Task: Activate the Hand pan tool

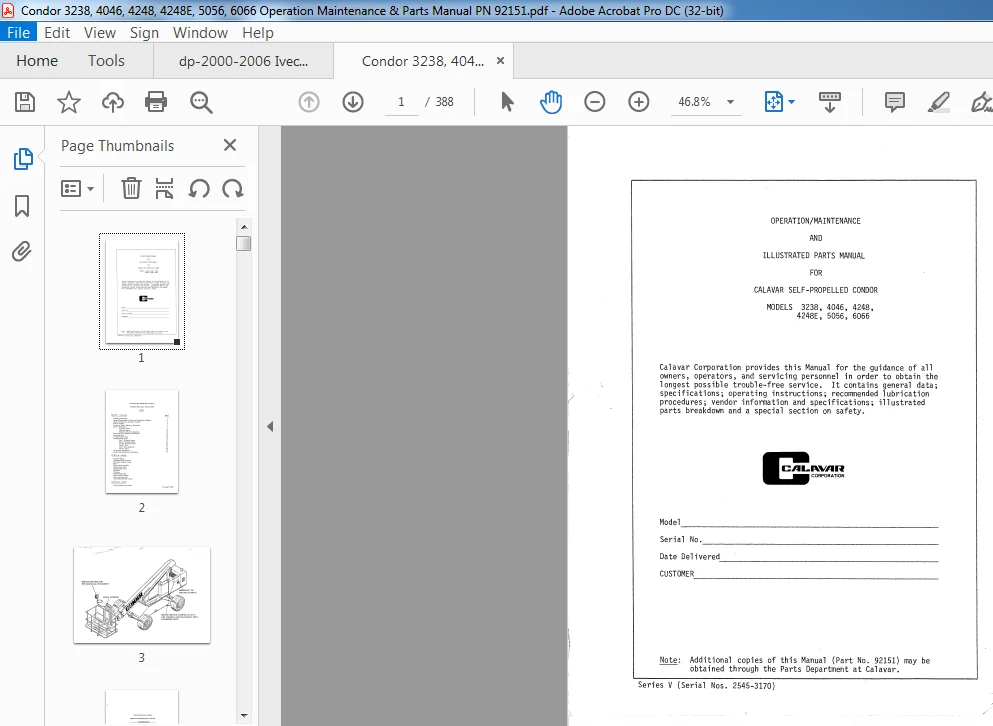Action: 551,102
